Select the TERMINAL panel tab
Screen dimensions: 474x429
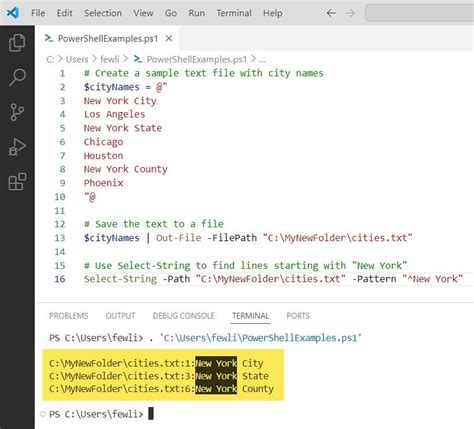250,316
